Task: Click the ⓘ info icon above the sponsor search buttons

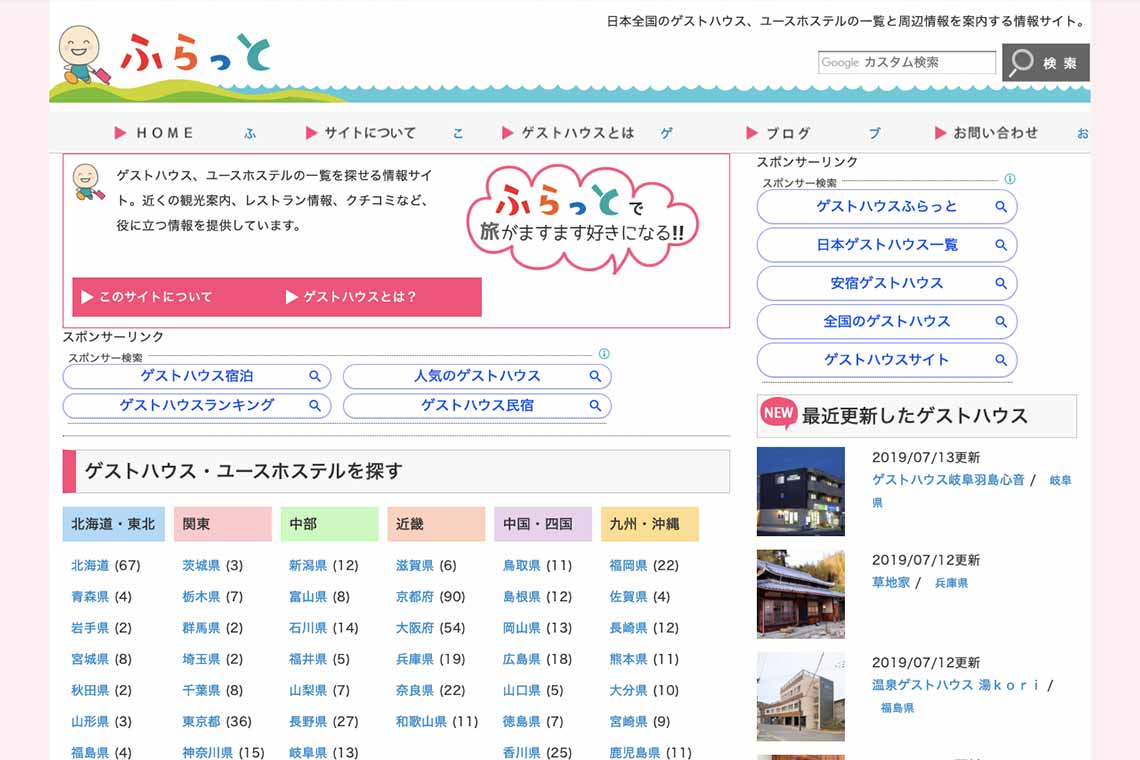Action: [x=604, y=354]
